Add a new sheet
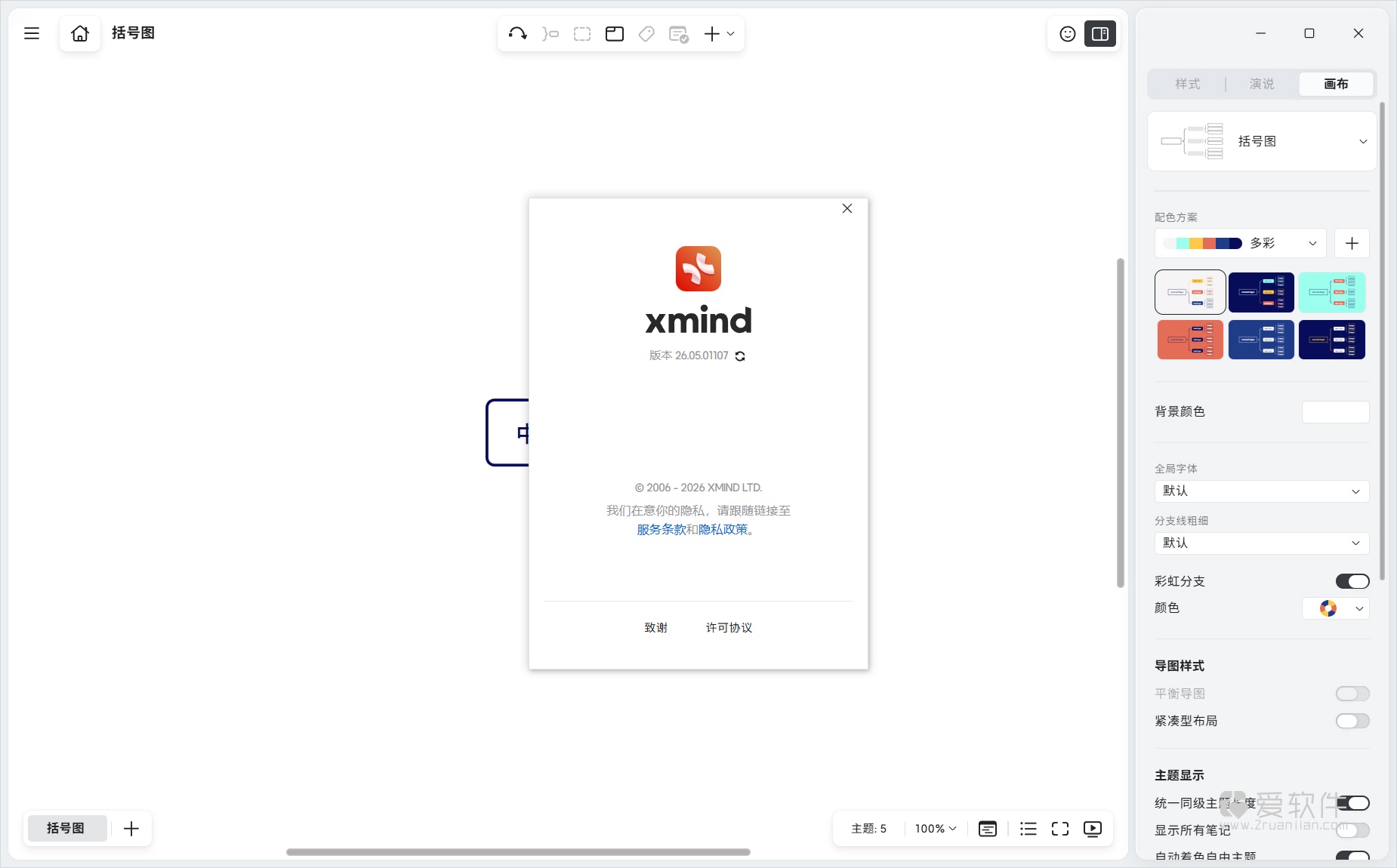The height and width of the screenshot is (868, 1397). coord(131,829)
